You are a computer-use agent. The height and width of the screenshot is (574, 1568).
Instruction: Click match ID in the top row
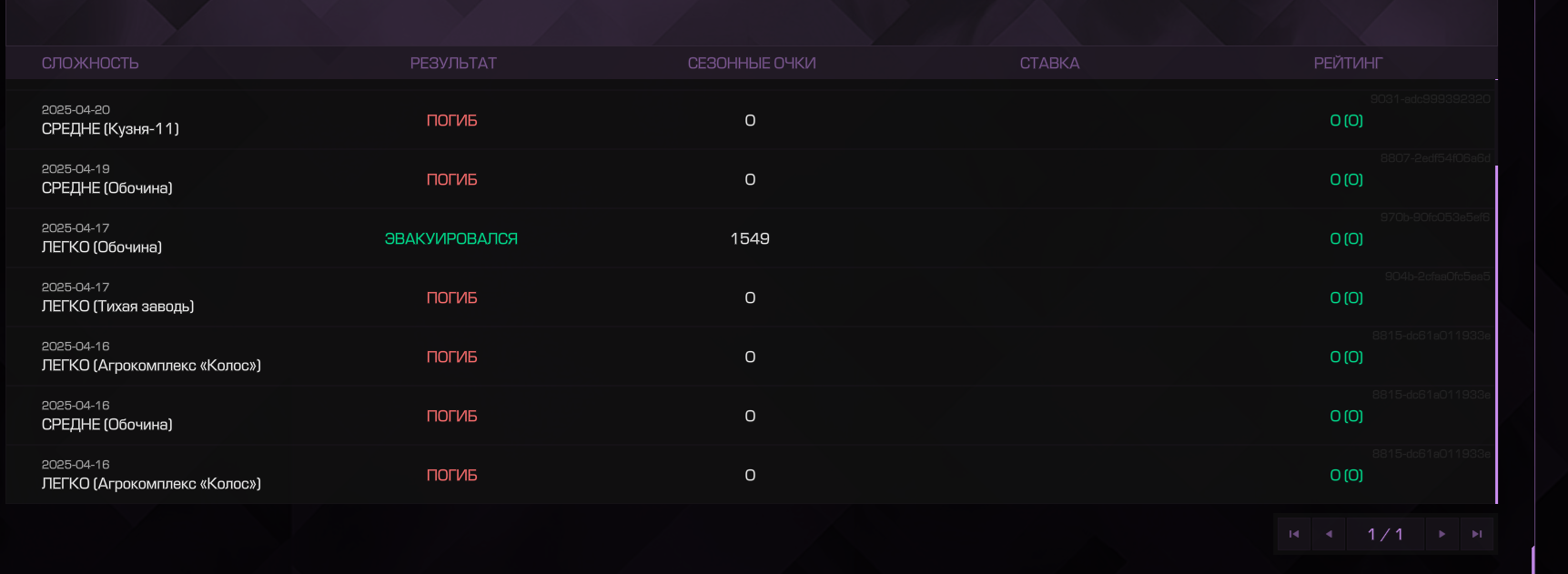coord(1431,98)
